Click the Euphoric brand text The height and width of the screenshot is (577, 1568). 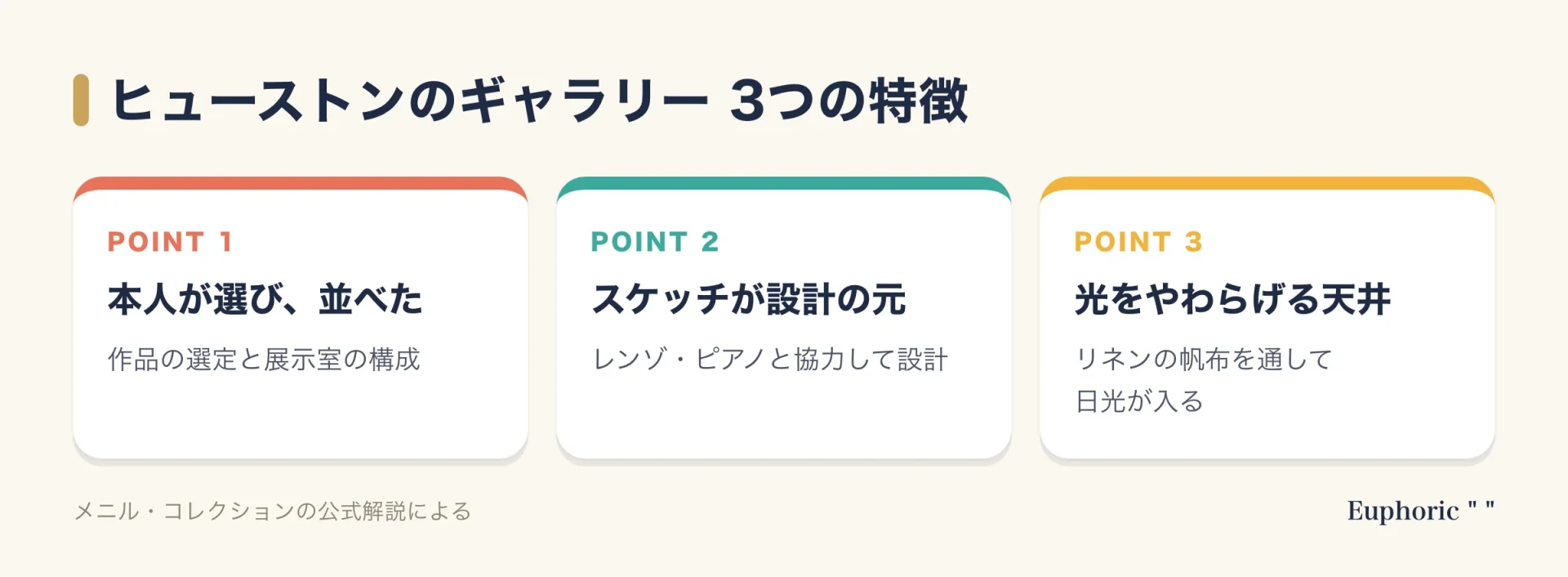point(1403,511)
